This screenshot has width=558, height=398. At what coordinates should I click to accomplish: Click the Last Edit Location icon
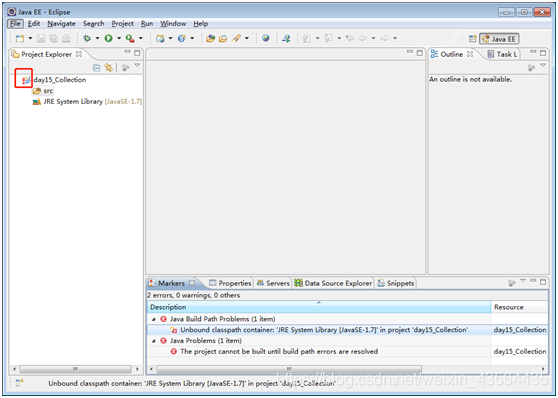[350, 38]
